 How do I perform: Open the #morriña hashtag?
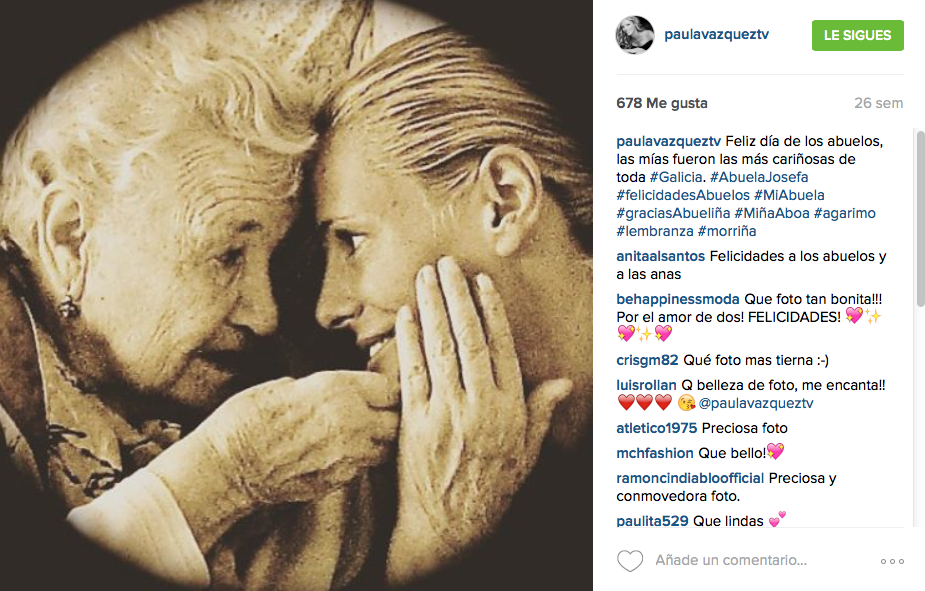(x=727, y=231)
